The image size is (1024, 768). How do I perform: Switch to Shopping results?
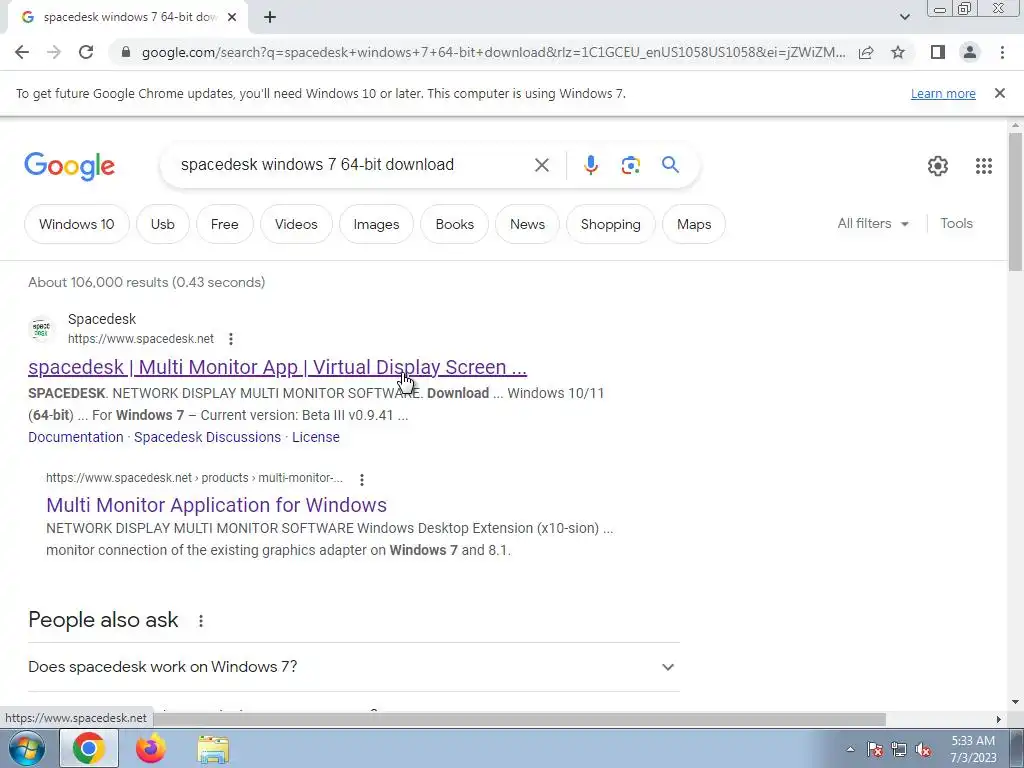point(611,224)
